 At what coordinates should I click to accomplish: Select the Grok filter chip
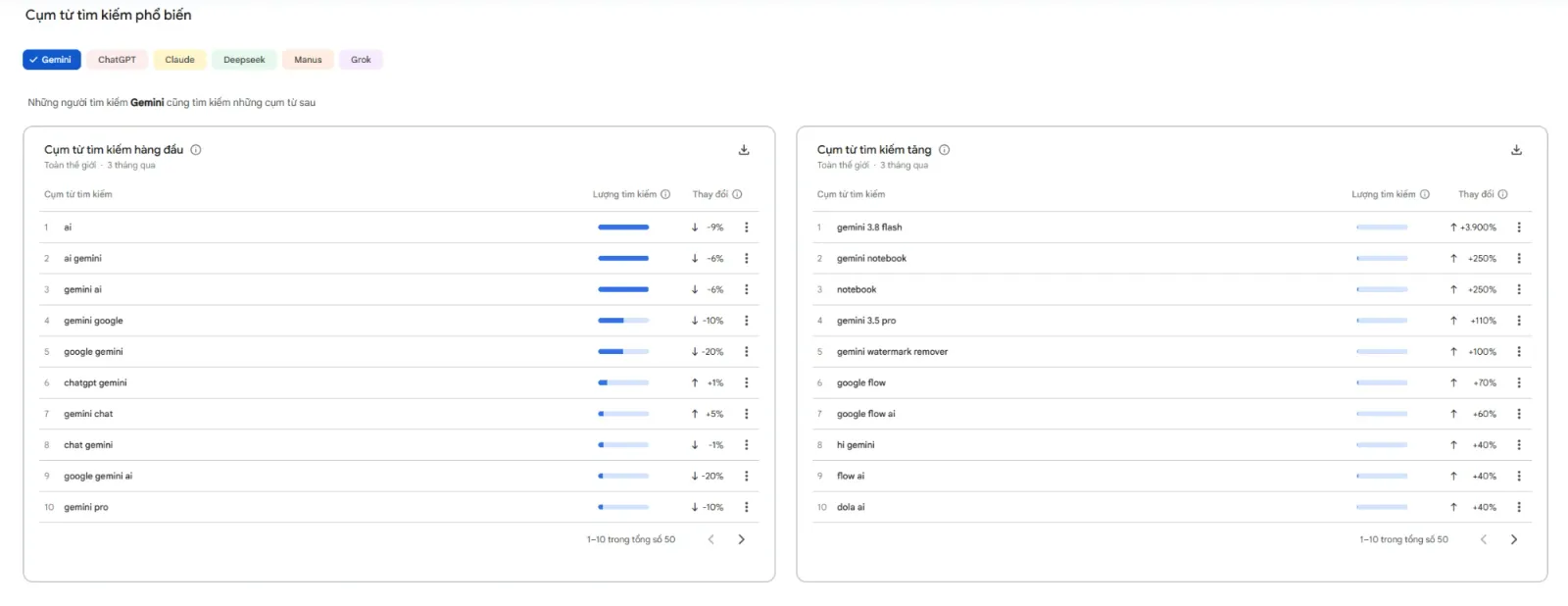coord(361,60)
